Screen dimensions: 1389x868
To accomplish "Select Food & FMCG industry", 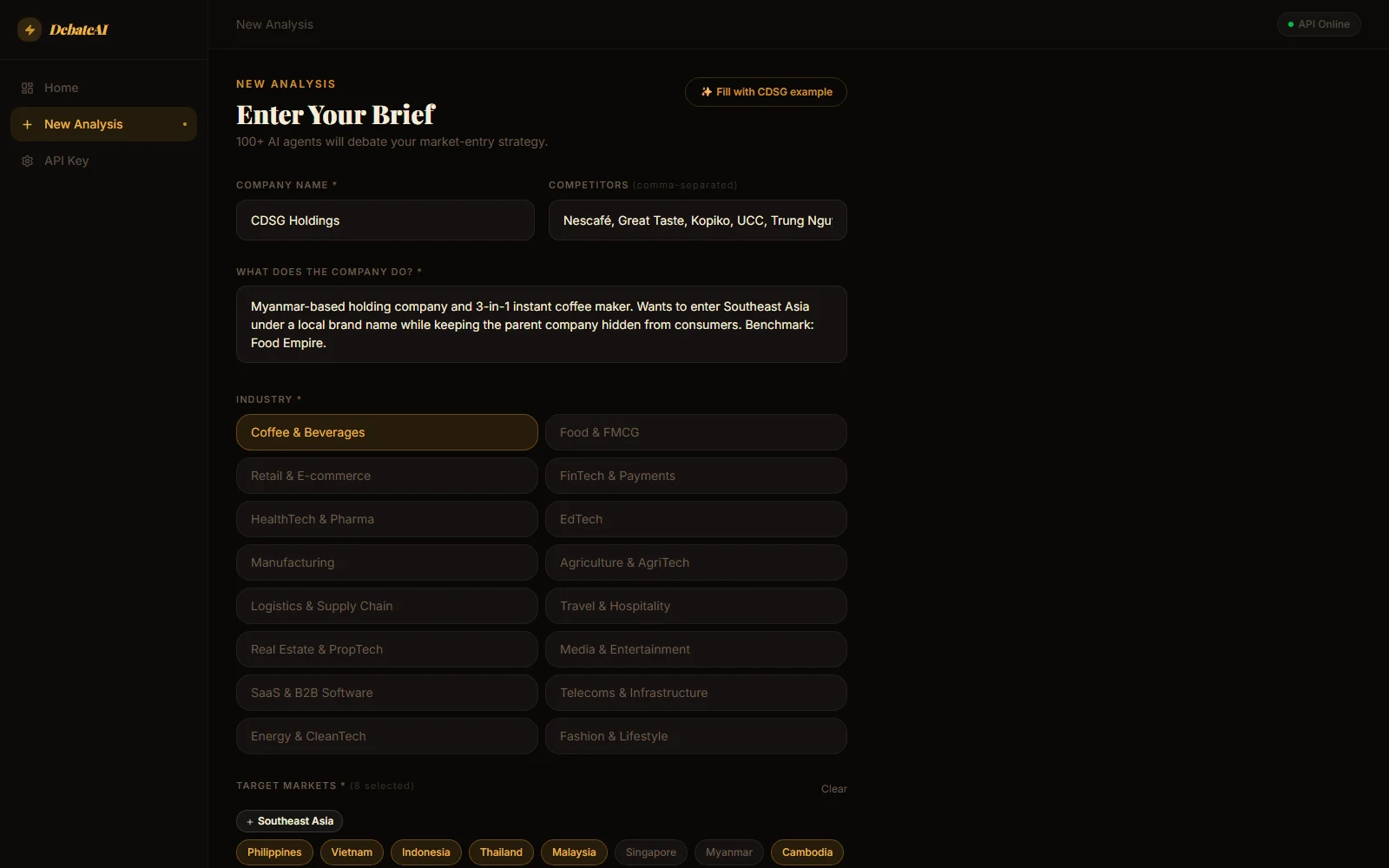I will [x=696, y=432].
